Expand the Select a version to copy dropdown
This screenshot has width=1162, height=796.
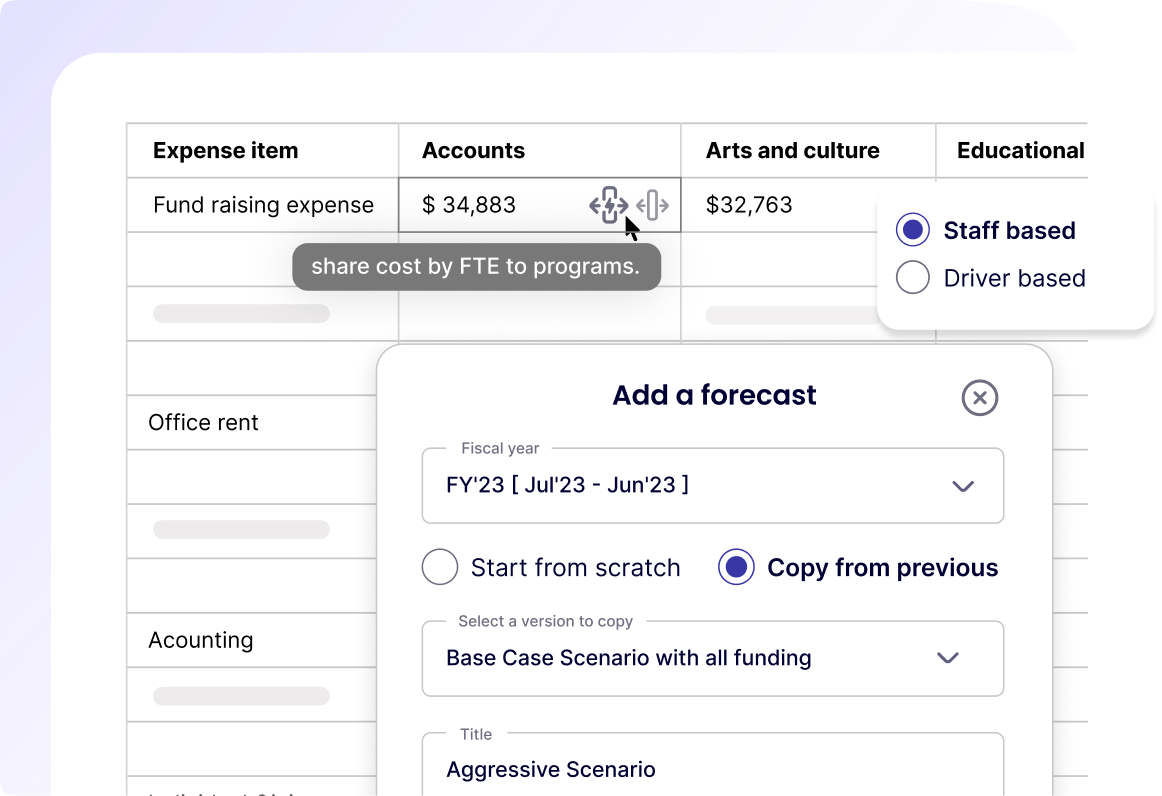coord(713,658)
